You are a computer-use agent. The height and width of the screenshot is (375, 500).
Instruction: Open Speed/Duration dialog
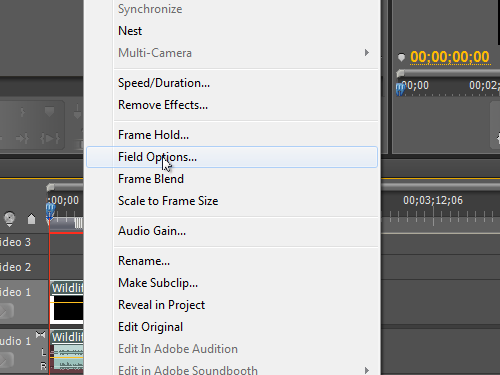(x=164, y=83)
